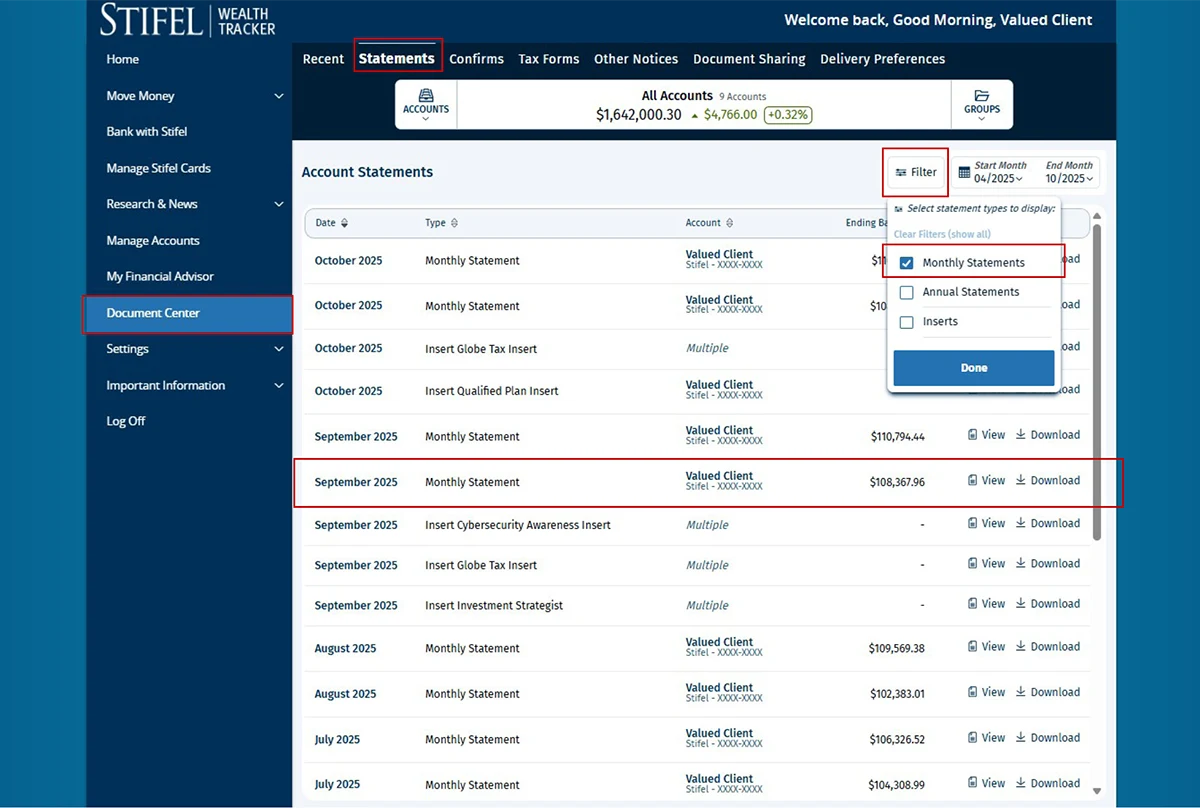Image resolution: width=1200 pixels, height=808 pixels.
Task: Click the calendar icon beside Start Month
Action: [964, 173]
